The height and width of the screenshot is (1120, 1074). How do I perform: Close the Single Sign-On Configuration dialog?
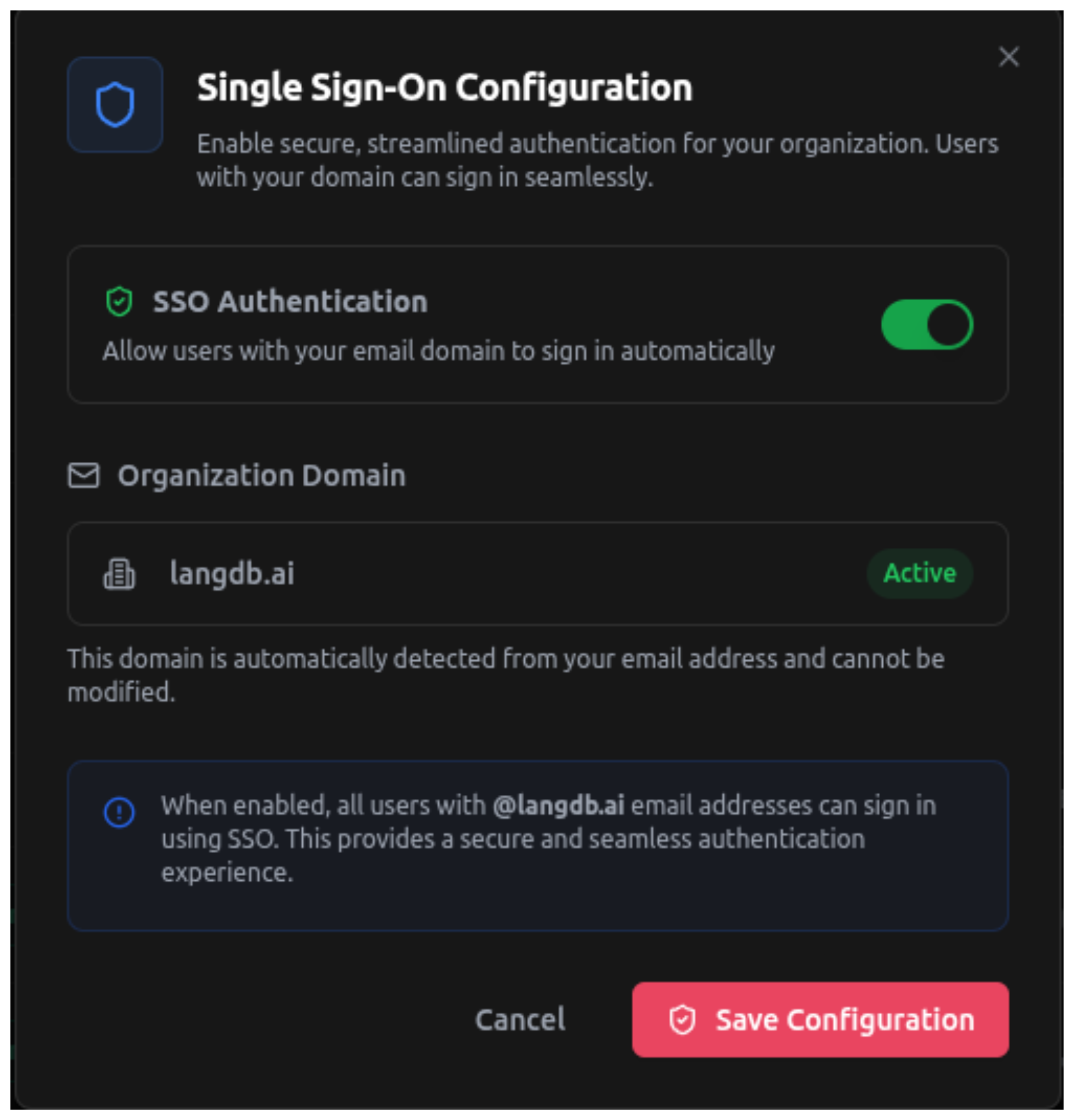1008,57
